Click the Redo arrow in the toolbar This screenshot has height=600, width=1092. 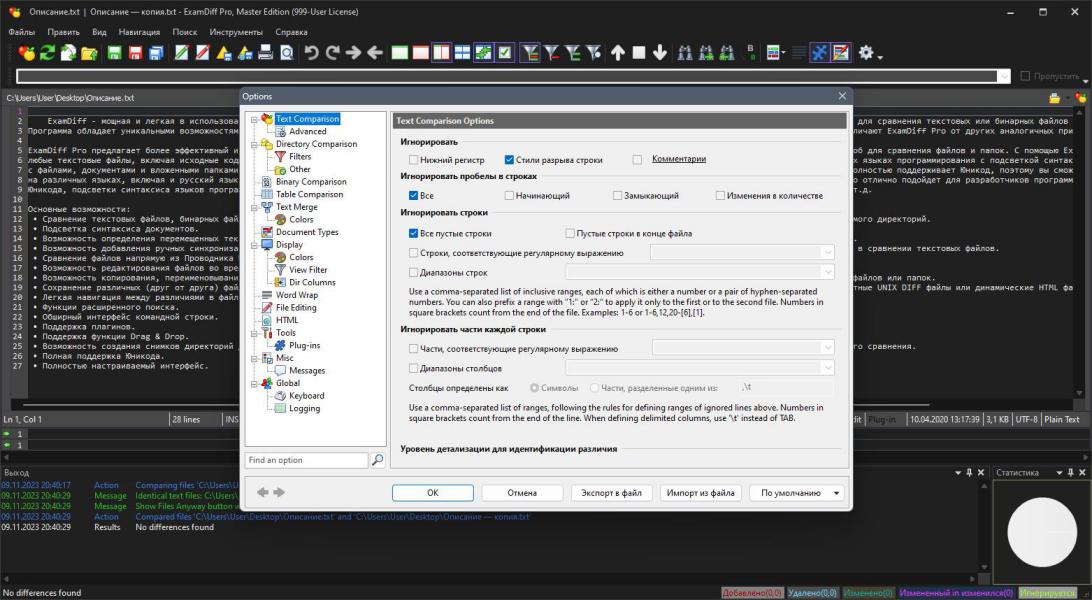tap(333, 53)
